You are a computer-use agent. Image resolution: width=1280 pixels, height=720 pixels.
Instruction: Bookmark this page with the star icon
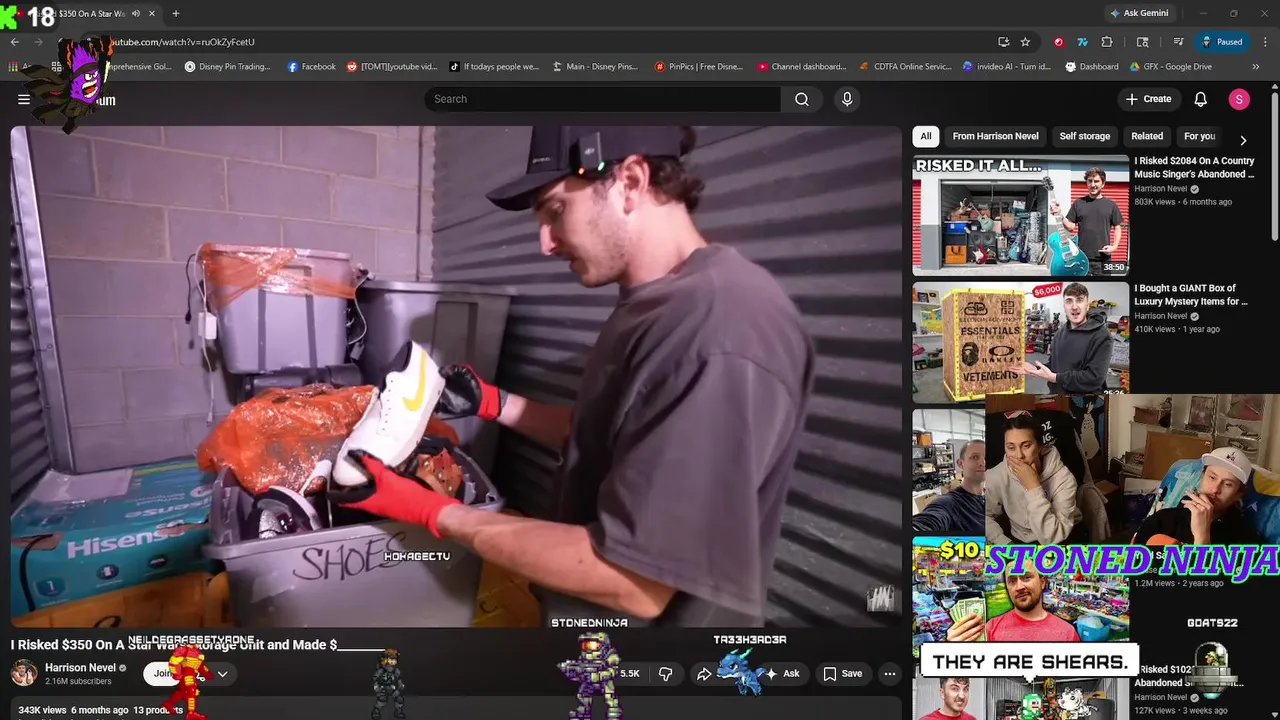pyautogui.click(x=1025, y=42)
